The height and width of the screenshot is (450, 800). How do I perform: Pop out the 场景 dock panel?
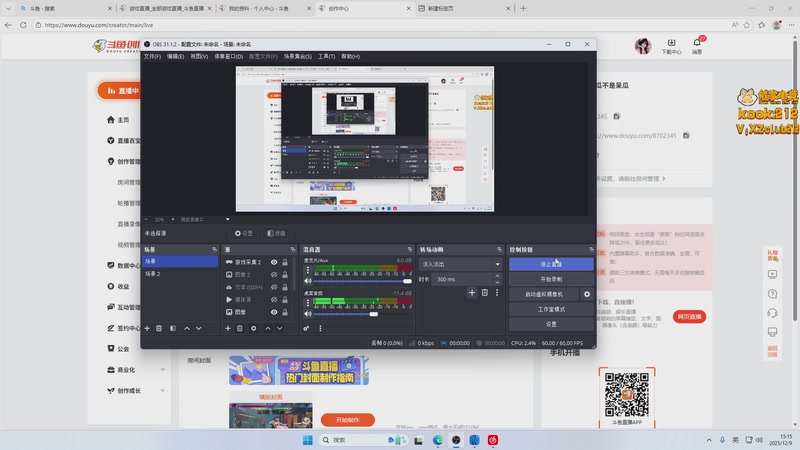pos(214,249)
